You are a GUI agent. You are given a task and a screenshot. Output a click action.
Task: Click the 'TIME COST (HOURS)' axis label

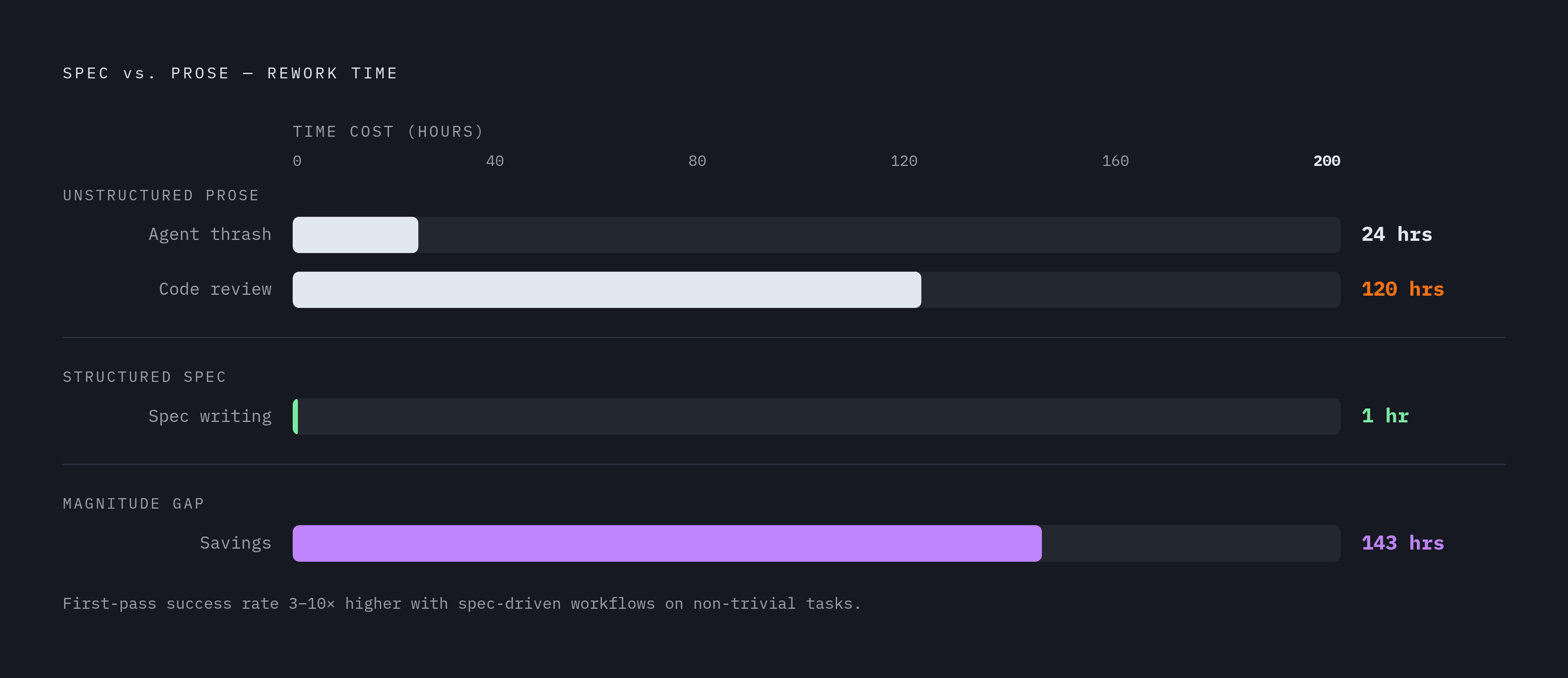pyautogui.click(x=388, y=132)
